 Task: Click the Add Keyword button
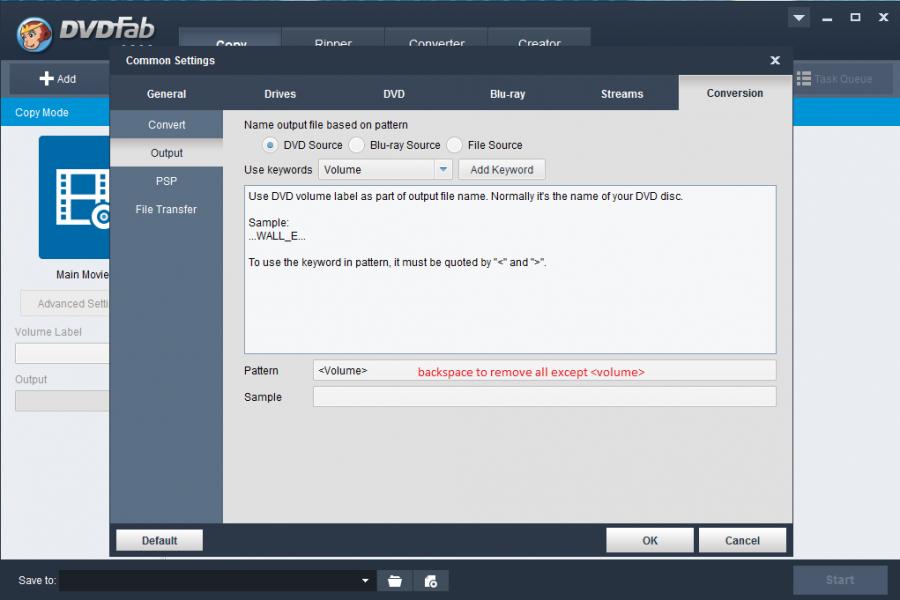tap(502, 170)
